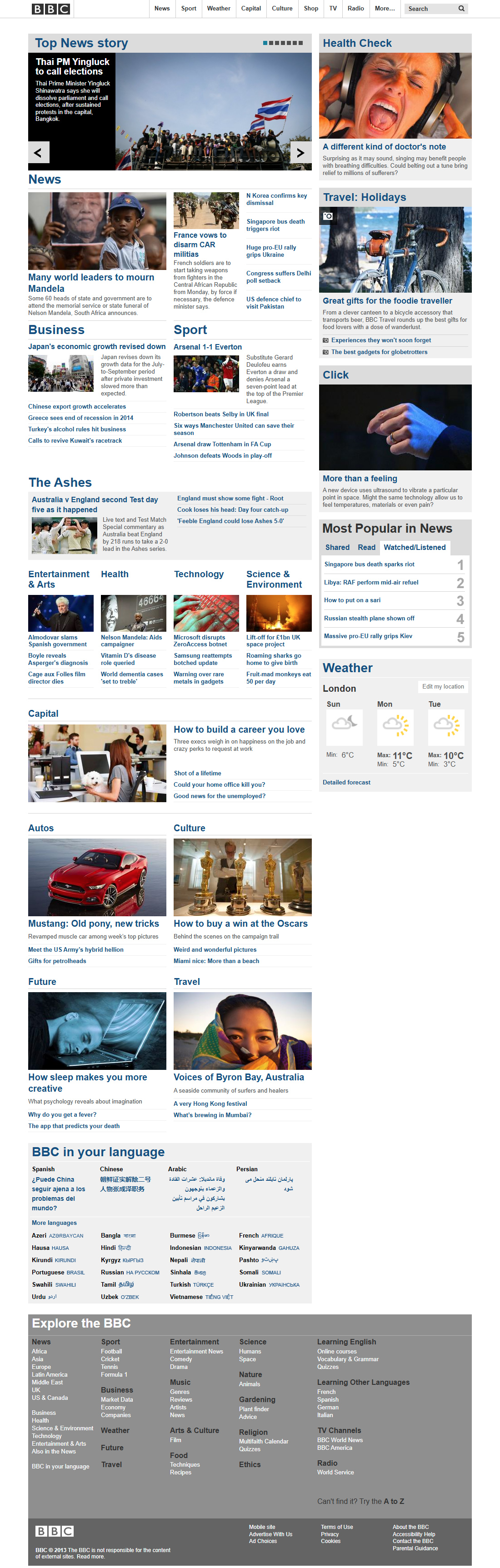Open Russian stealth plane shown off
The image size is (500, 1568).
tap(369, 619)
